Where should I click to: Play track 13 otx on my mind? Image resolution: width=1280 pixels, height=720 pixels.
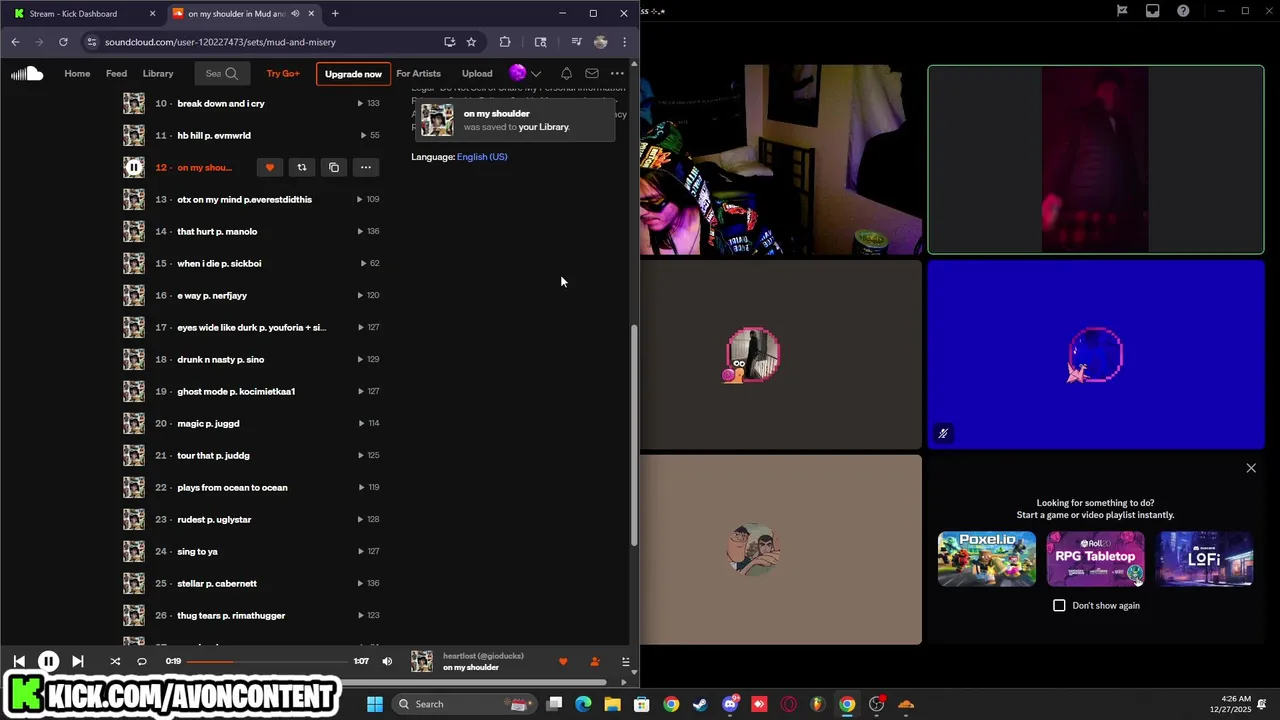[x=244, y=199]
